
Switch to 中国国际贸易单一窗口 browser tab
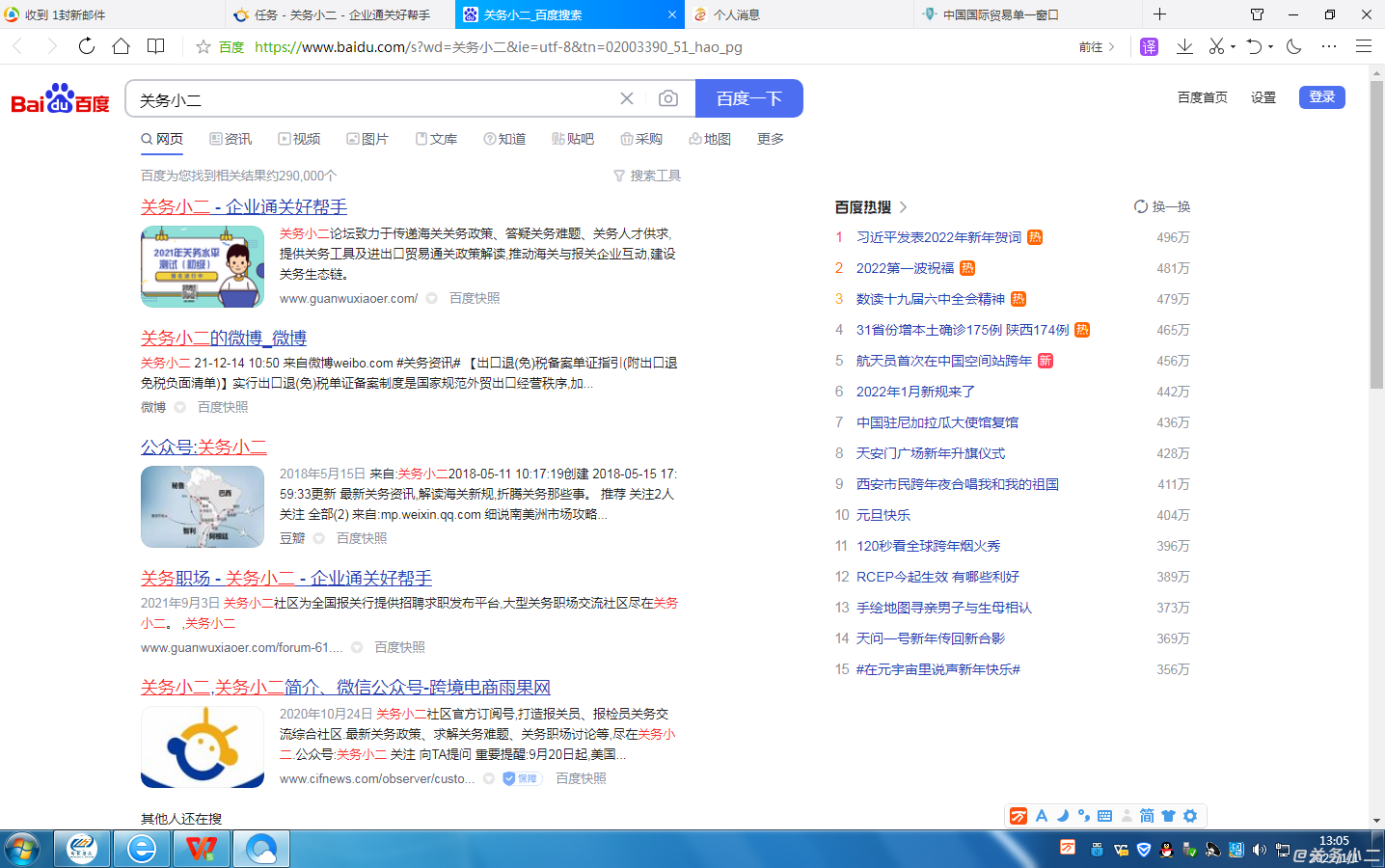click(1027, 14)
